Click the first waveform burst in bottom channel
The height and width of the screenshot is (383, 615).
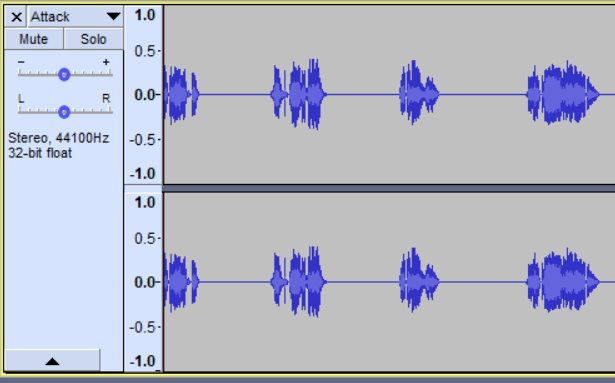[181, 282]
